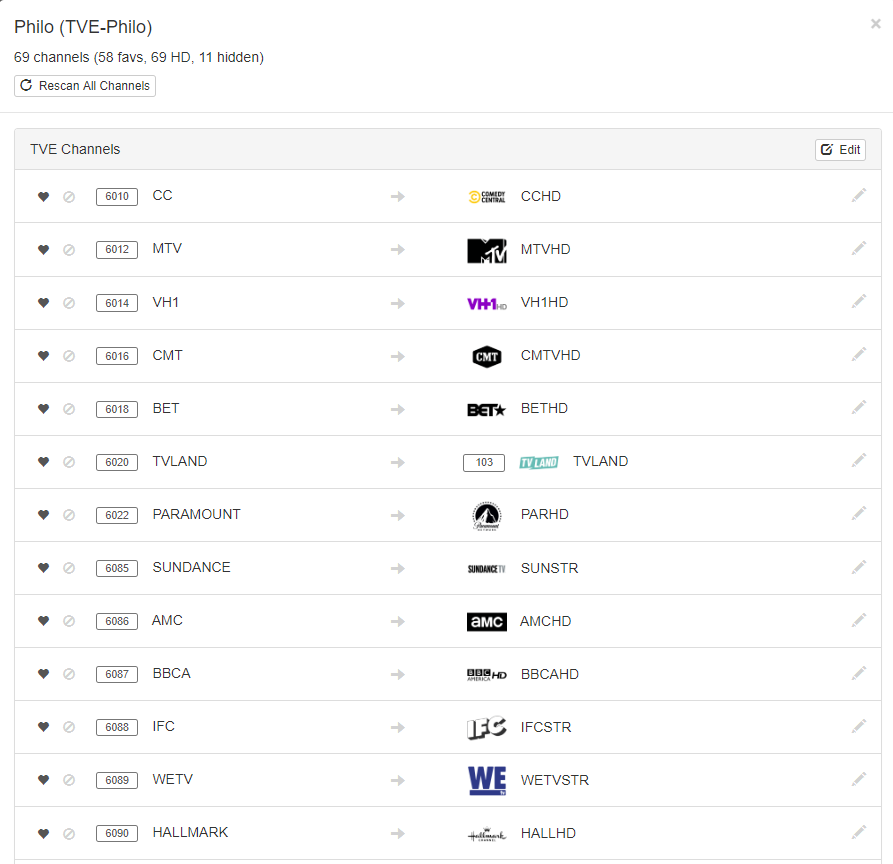
Task: Click the TVE Channels section header
Action: click(75, 149)
